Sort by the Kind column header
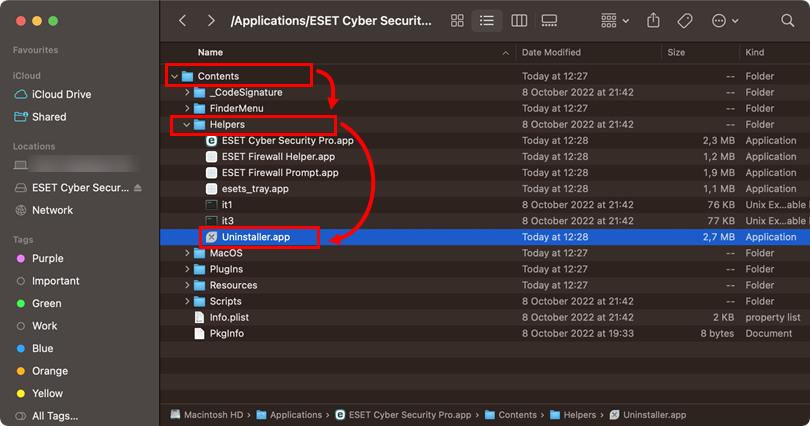 [754, 52]
